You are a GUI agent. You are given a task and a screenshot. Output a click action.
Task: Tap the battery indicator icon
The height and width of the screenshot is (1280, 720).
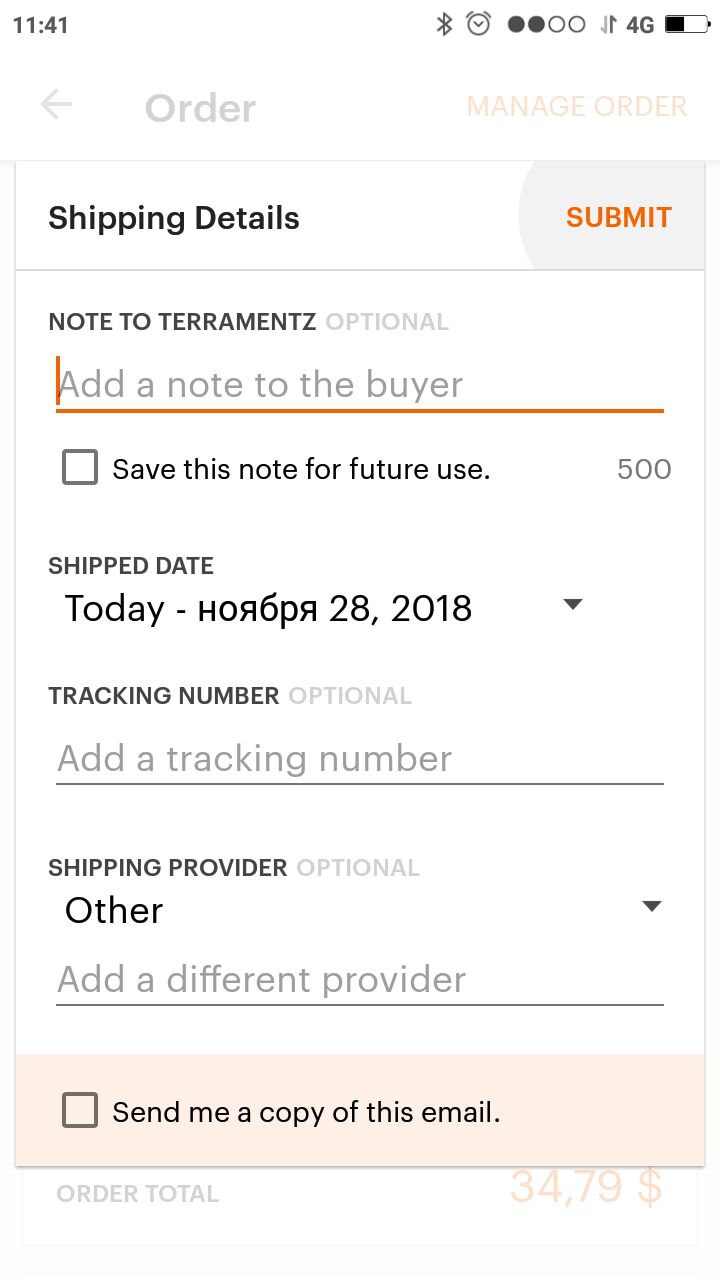click(688, 24)
